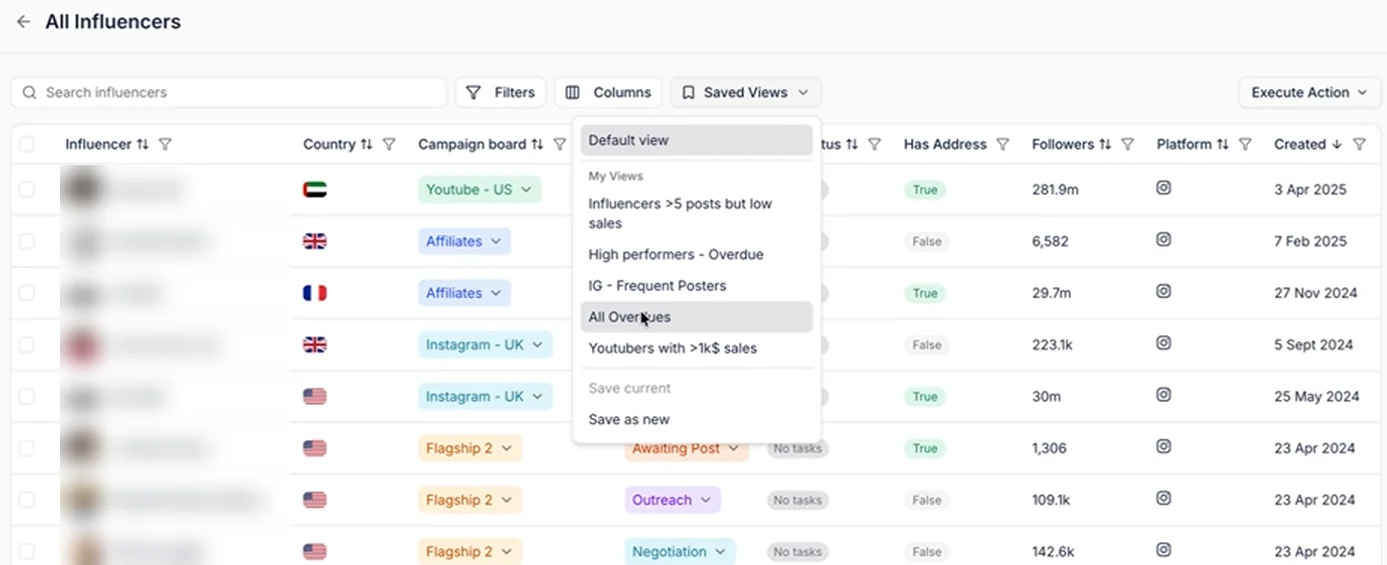
Task: Select checkbox for the 25 May 2024 row
Action: tap(26, 396)
